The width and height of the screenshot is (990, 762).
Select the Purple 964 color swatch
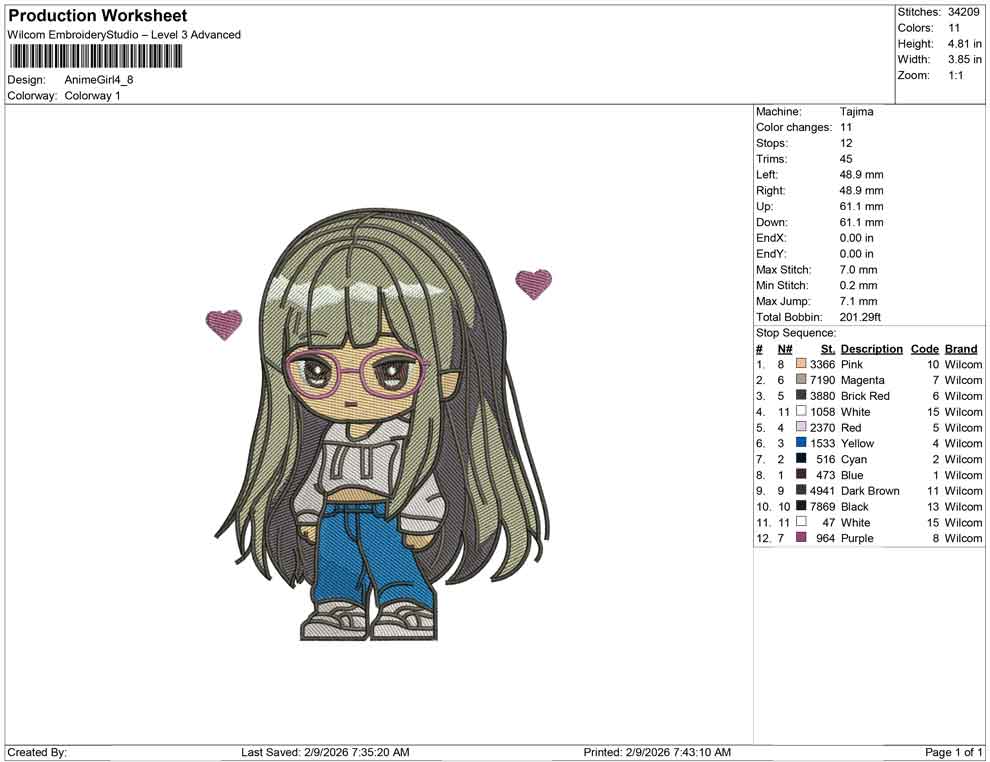pos(800,538)
